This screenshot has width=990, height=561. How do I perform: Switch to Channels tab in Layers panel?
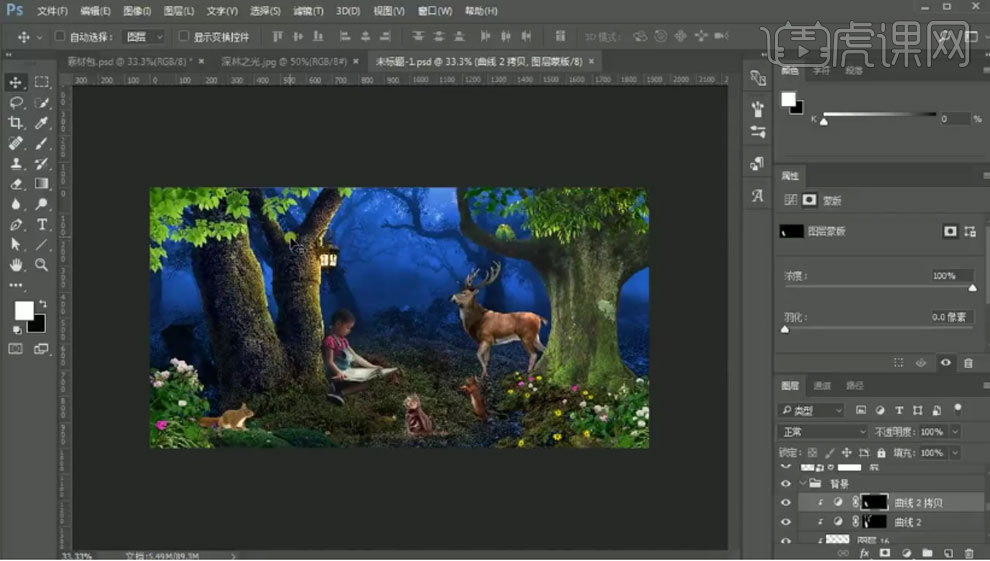[822, 385]
